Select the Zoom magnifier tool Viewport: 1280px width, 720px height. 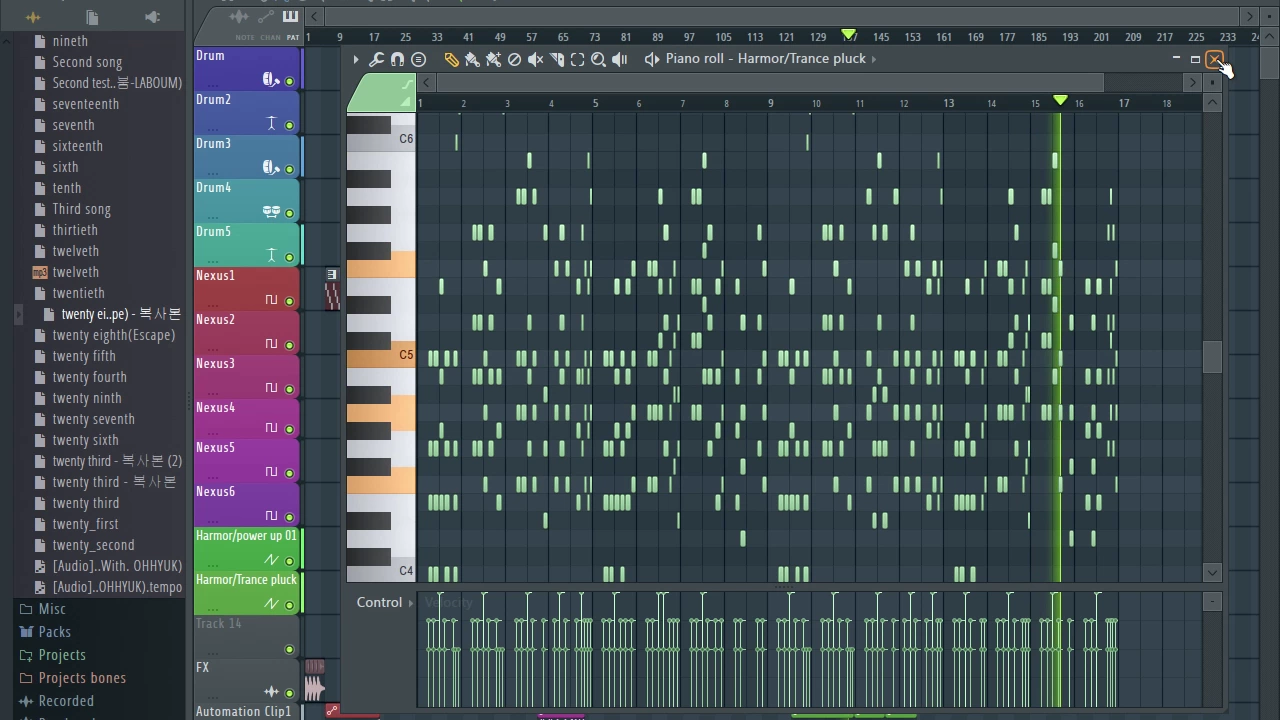(x=598, y=60)
